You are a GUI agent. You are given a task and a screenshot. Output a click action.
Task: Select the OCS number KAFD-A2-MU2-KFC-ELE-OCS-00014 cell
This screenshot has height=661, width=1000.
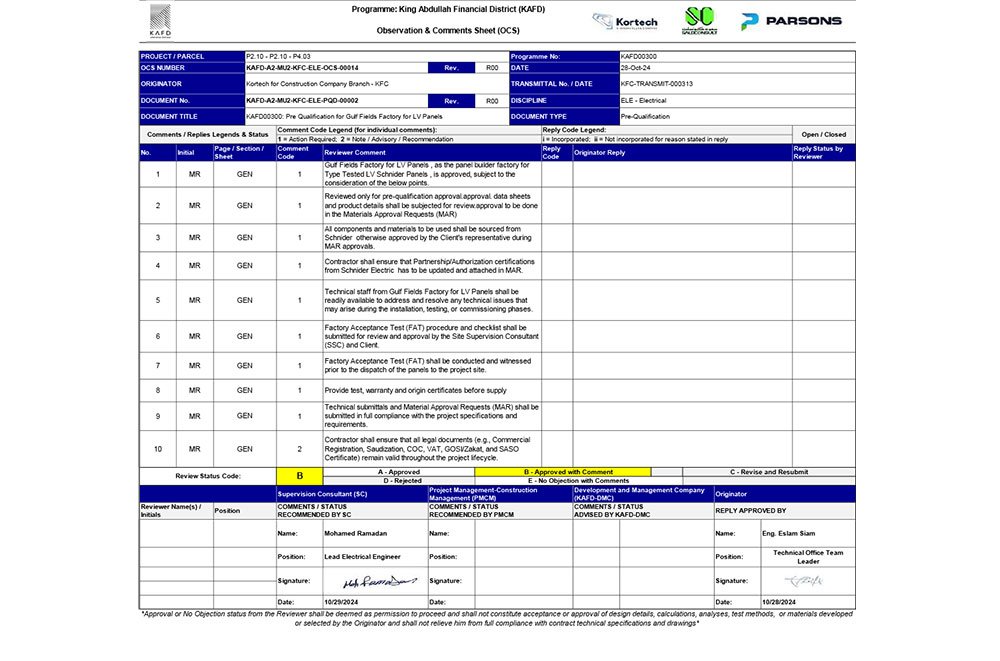335,68
